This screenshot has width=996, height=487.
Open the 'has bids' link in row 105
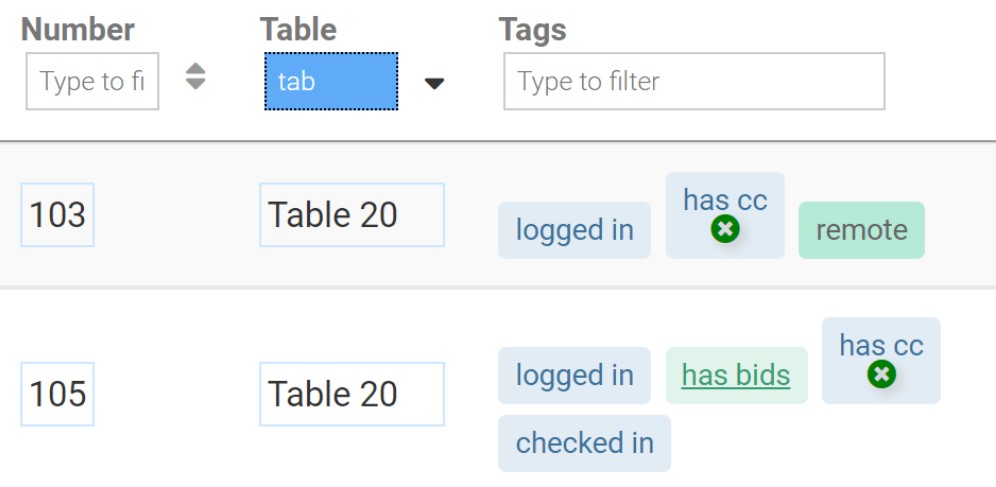point(736,375)
